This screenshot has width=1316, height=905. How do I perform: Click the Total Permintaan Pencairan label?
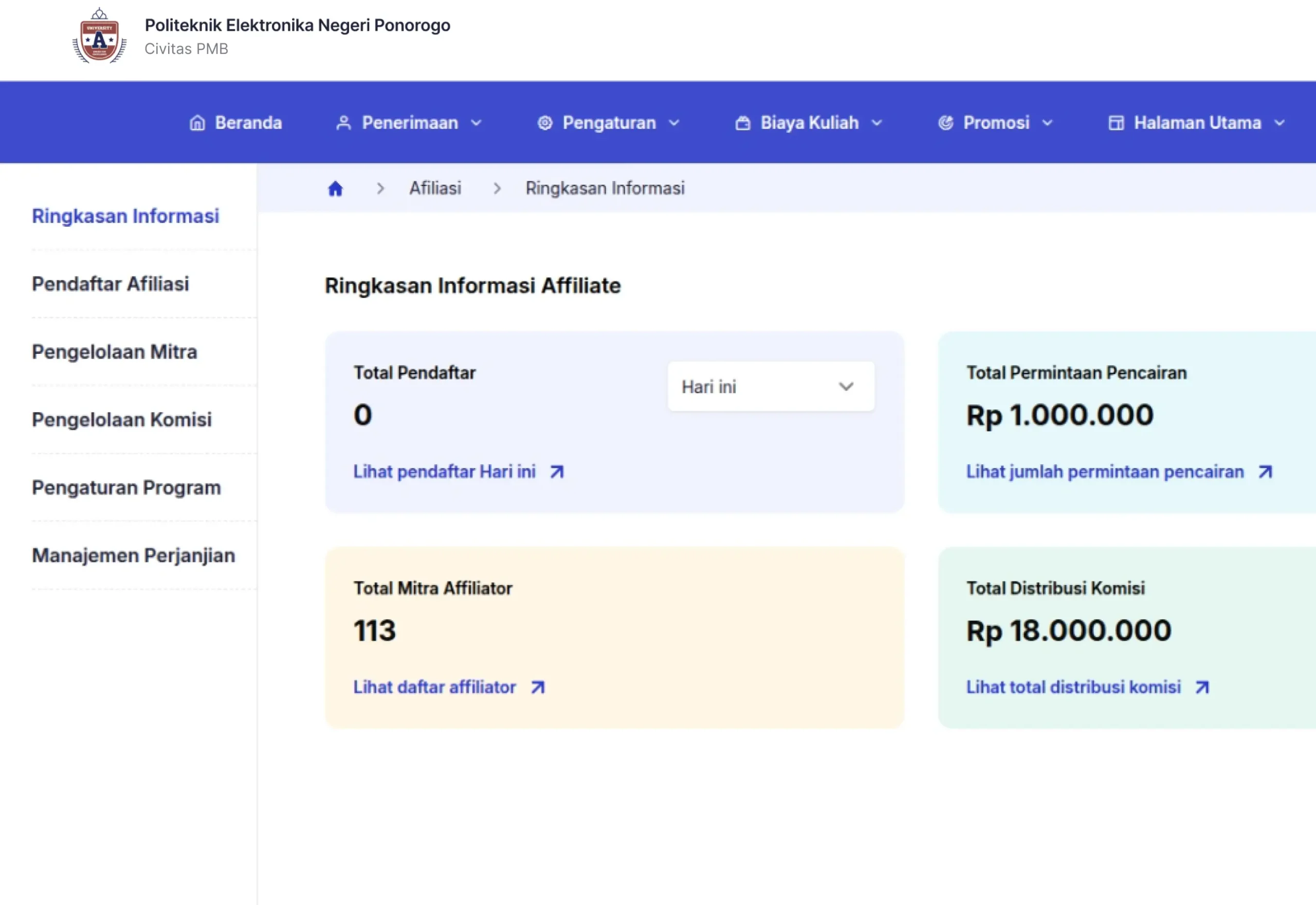click(1076, 373)
